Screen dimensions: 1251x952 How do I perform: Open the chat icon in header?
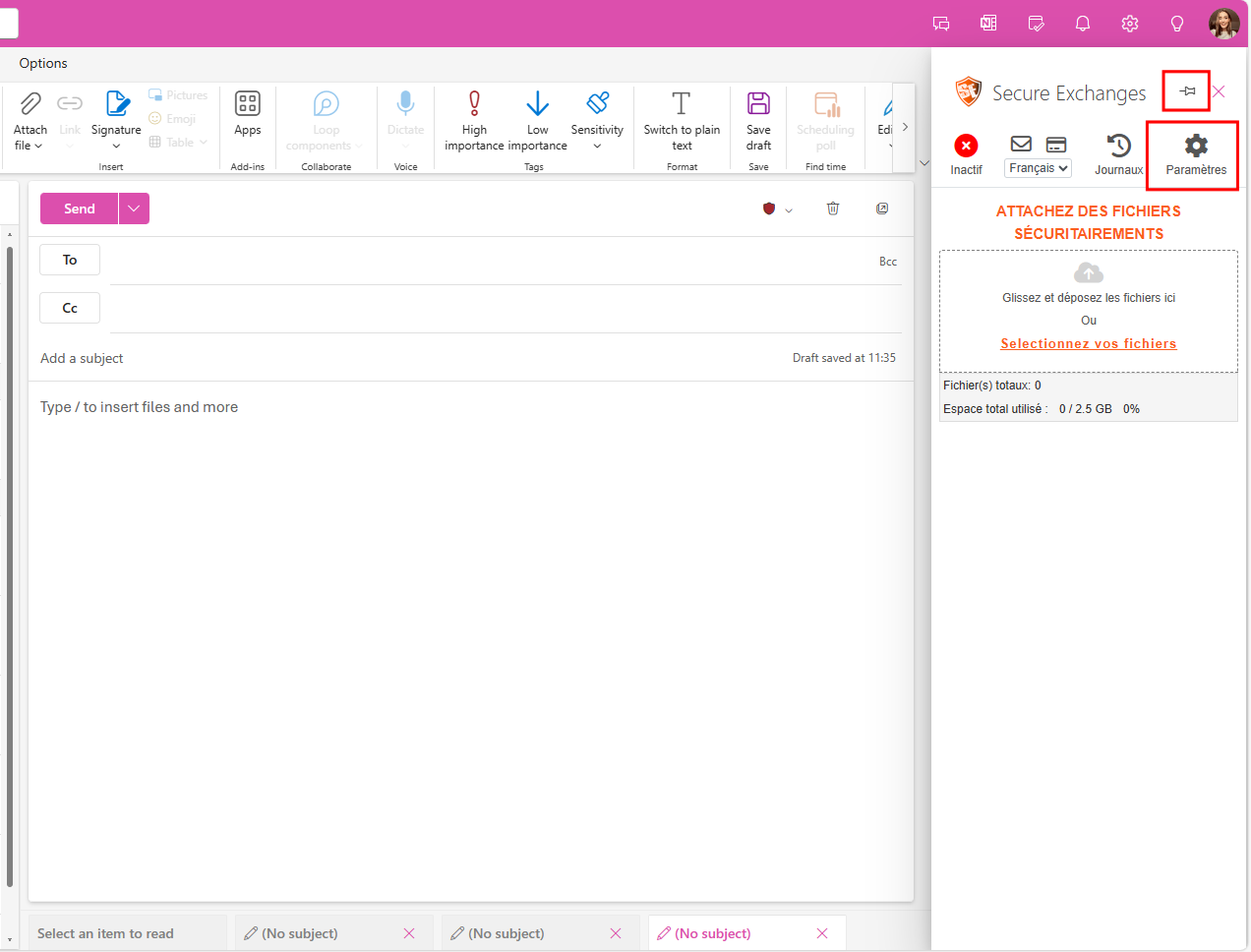941,24
